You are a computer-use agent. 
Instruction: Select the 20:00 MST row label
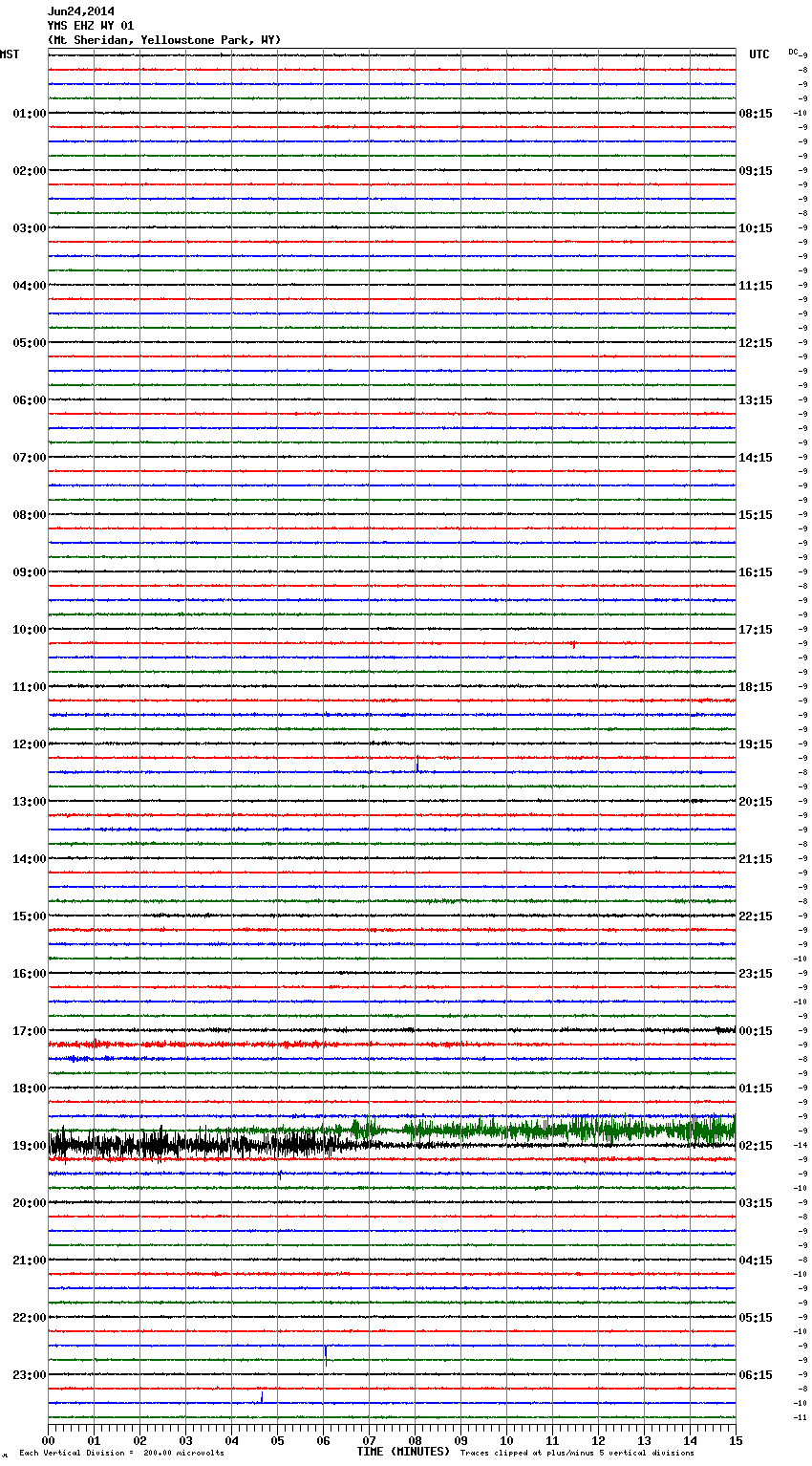[x=29, y=1203]
